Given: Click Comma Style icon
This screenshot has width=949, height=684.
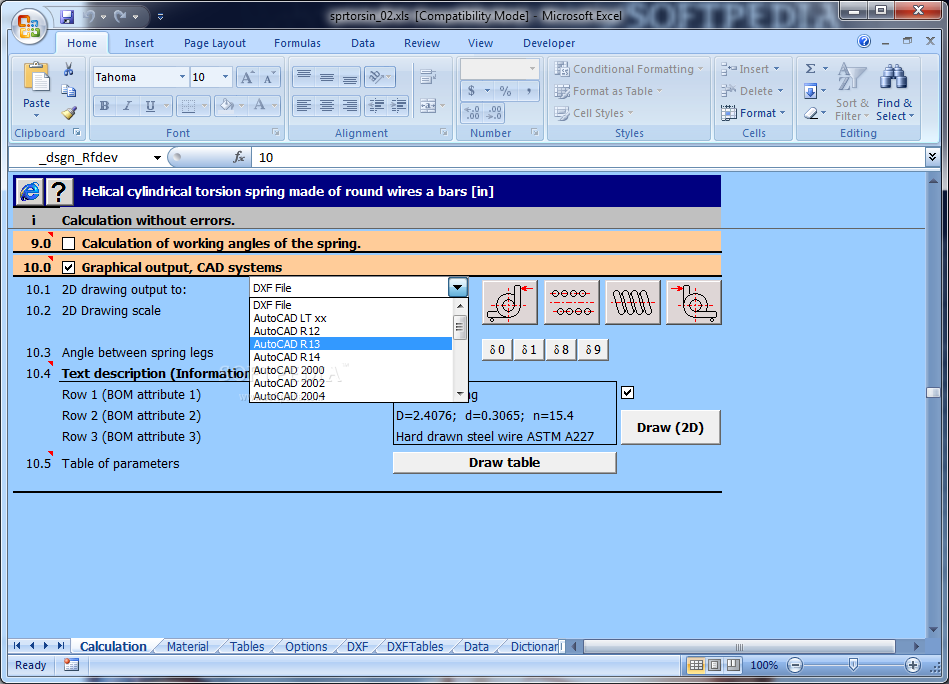Looking at the screenshot, I should coord(528,91).
